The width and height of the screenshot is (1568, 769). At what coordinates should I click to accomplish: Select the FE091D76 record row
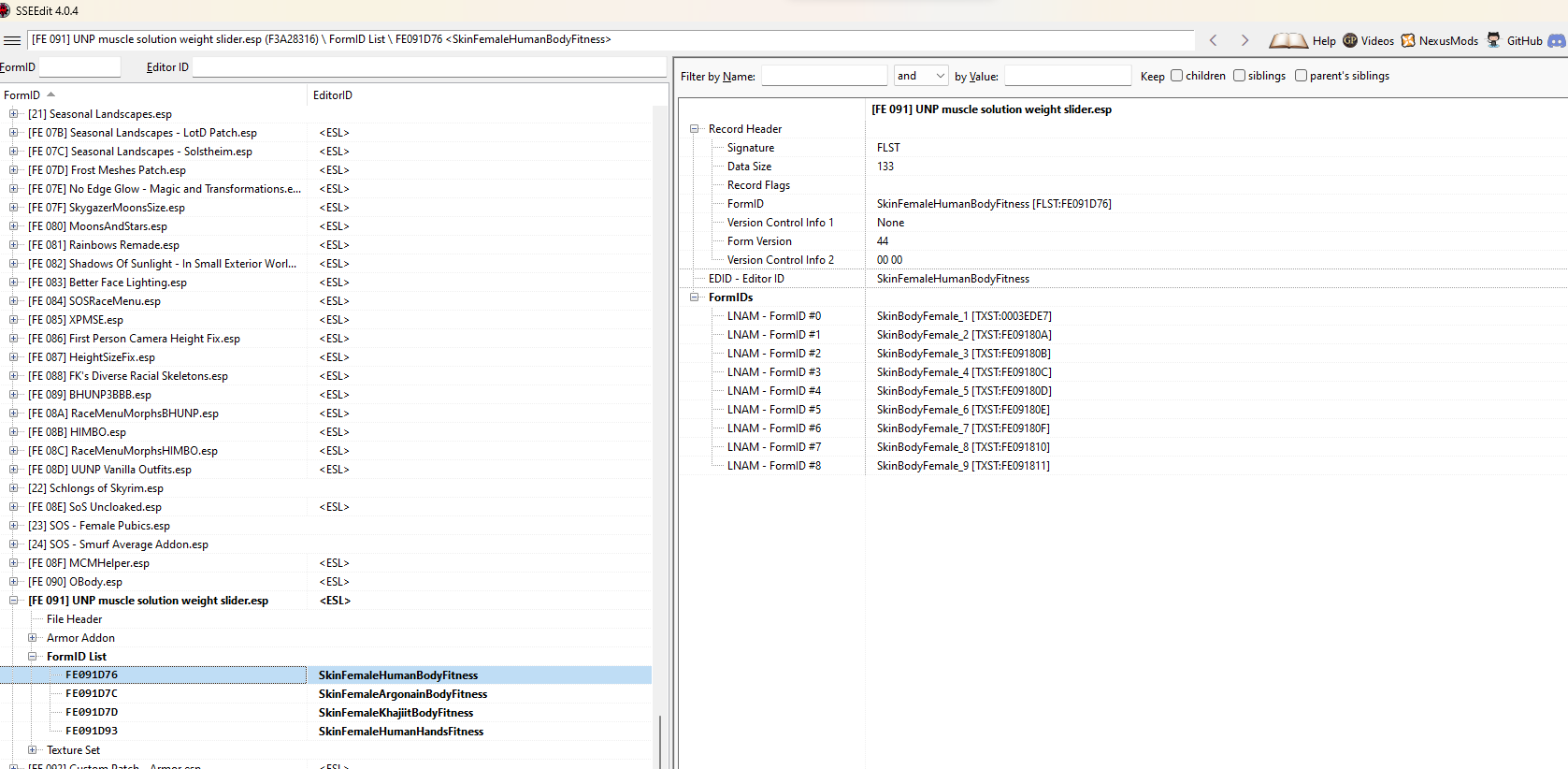(325, 675)
